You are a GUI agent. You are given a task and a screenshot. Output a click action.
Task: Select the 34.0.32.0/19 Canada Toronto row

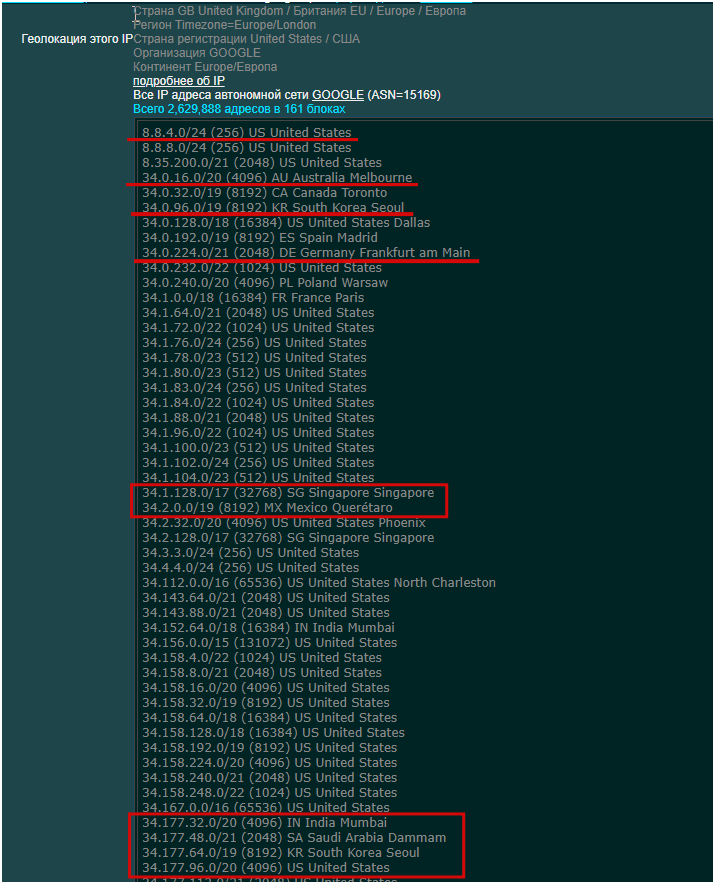click(x=264, y=193)
